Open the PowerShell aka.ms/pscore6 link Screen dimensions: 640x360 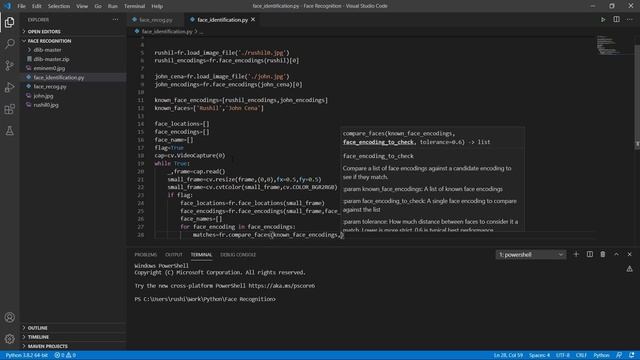(282, 286)
